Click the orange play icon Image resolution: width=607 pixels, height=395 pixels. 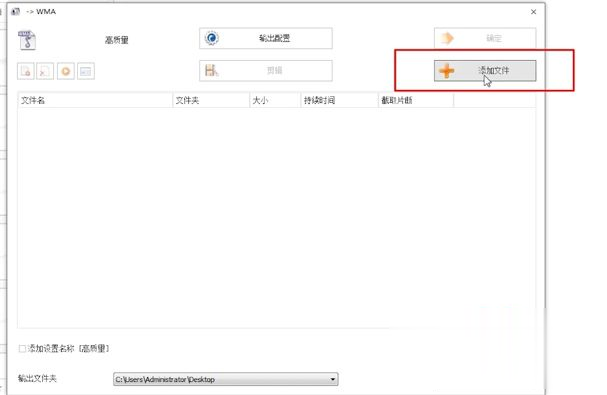(x=66, y=71)
